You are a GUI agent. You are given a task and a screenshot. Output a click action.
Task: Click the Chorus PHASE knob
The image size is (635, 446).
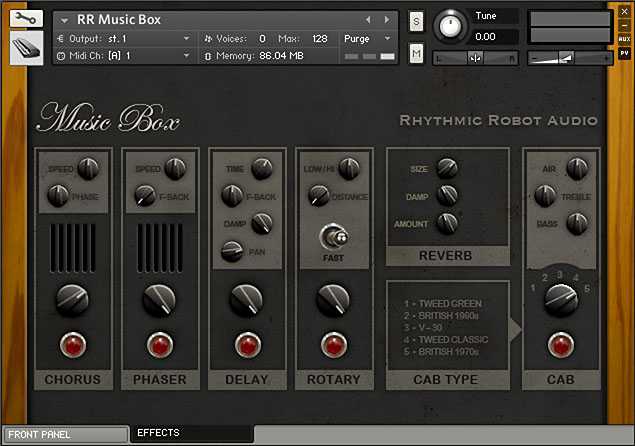(58, 196)
